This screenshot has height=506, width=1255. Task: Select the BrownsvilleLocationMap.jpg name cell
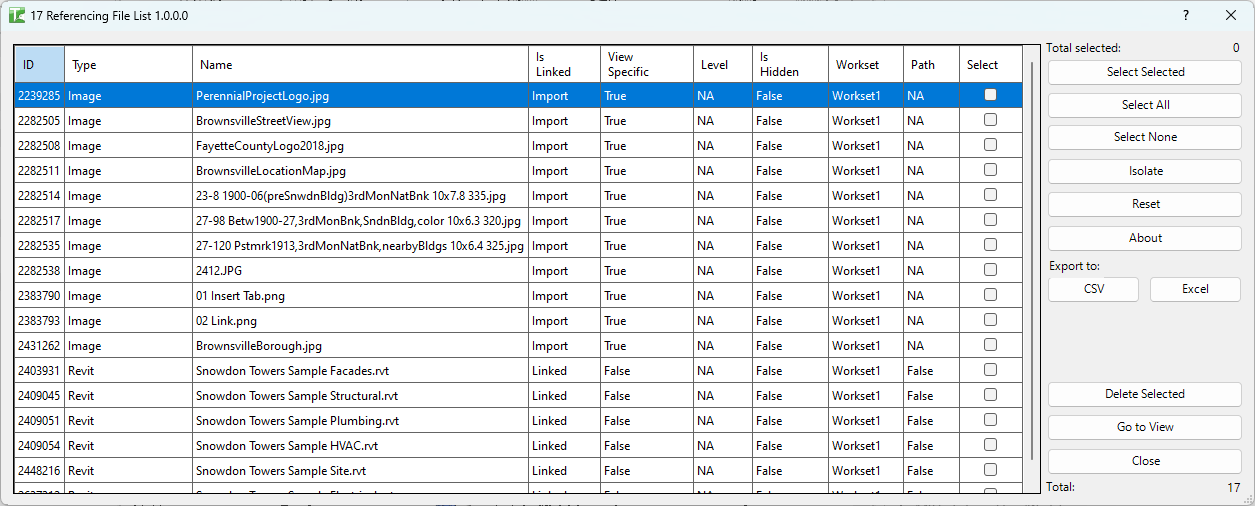coord(360,171)
